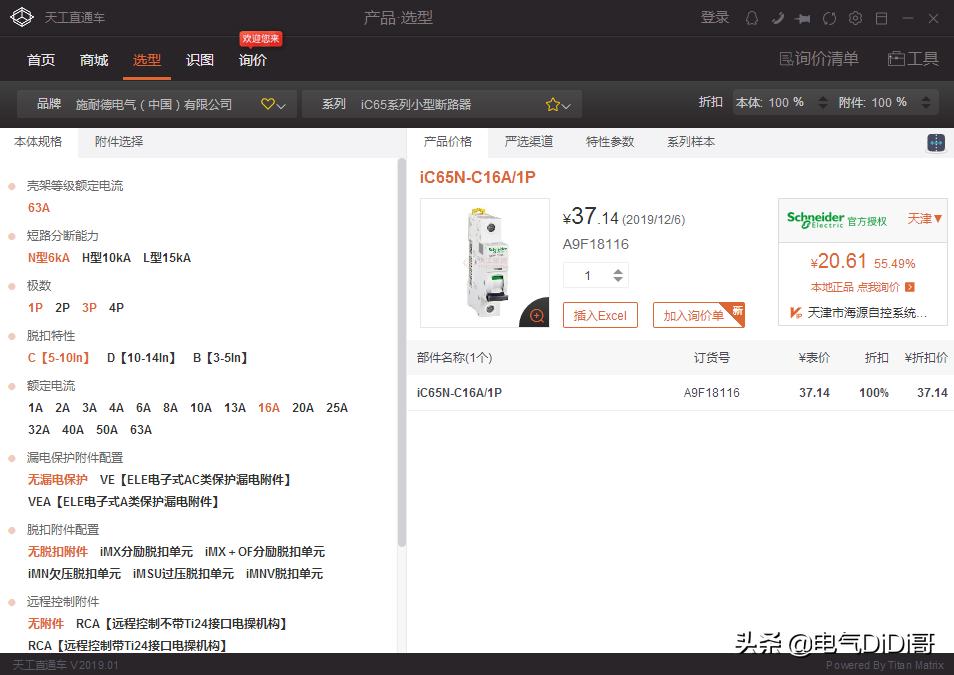
Task: Select the 产品价格 tab
Action: pos(448,142)
